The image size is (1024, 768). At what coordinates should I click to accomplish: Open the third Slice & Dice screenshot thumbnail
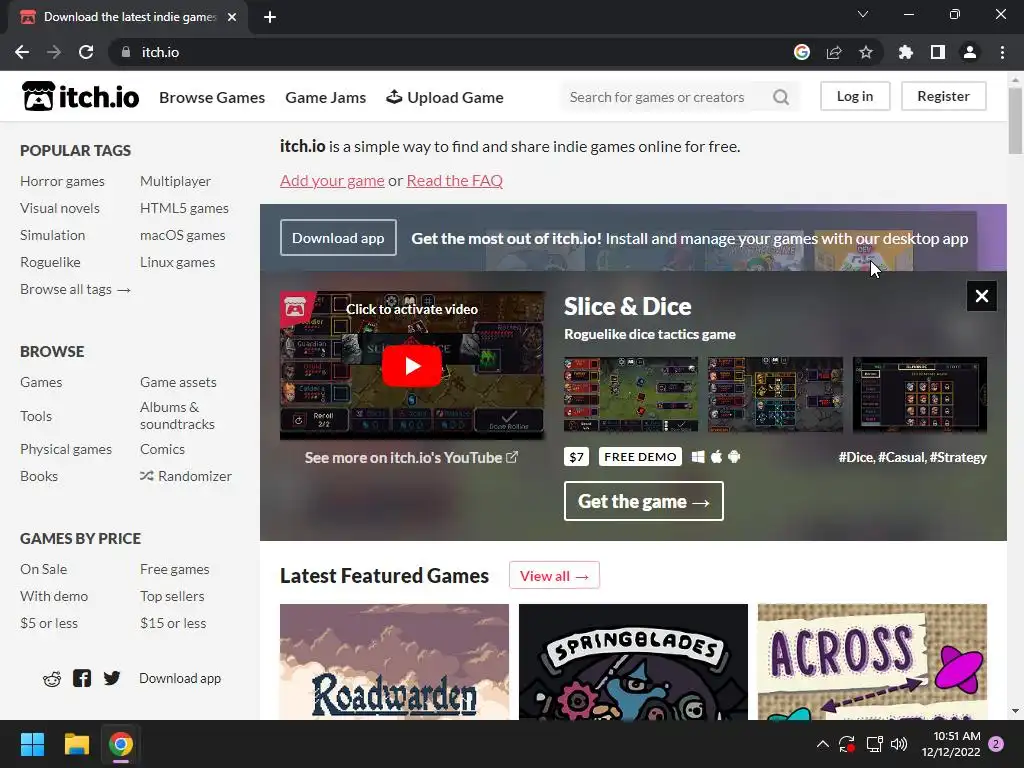[x=920, y=394]
